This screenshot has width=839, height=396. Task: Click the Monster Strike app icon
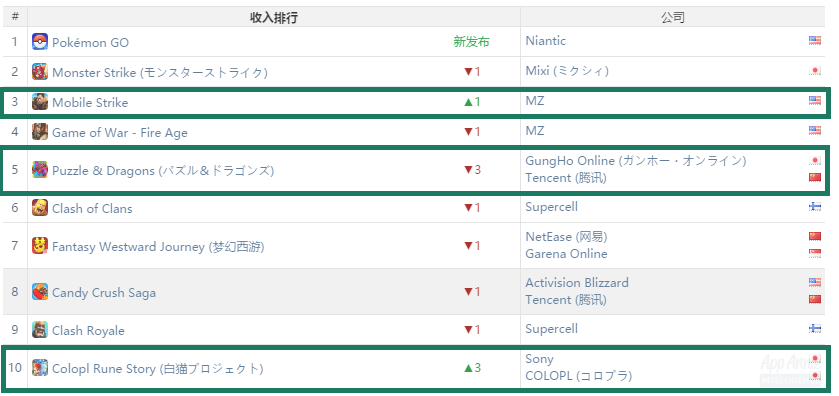coord(40,72)
